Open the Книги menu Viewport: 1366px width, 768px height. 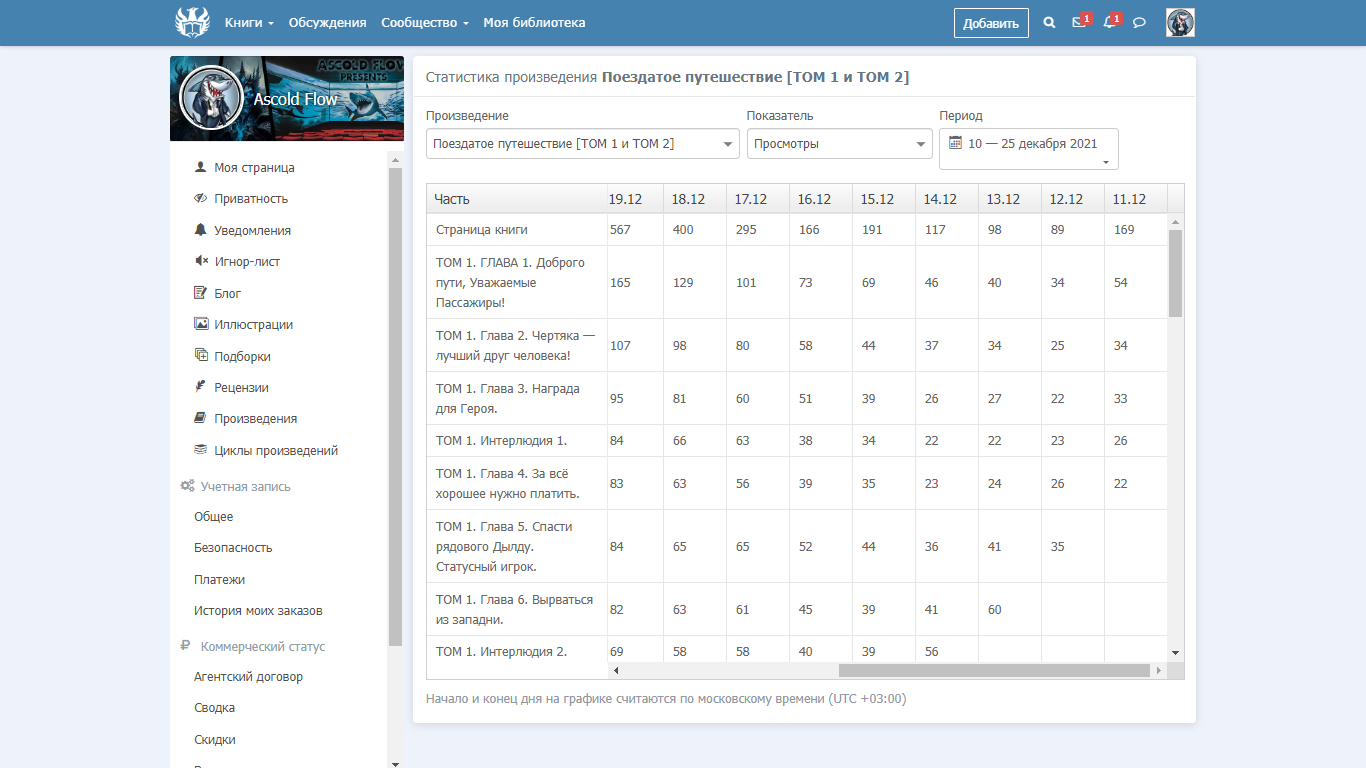[249, 22]
